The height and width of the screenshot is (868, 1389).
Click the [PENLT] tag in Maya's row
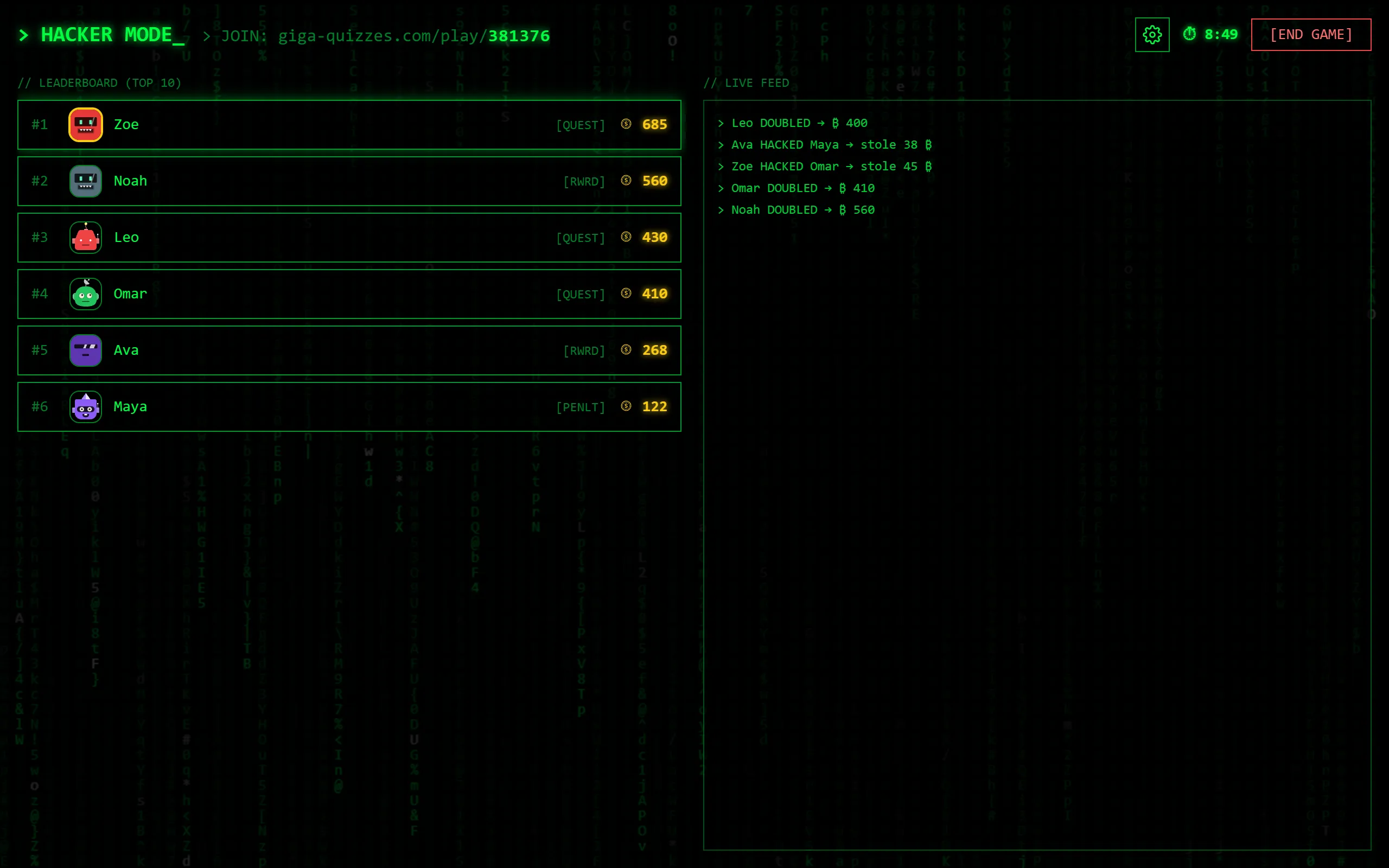click(580, 407)
